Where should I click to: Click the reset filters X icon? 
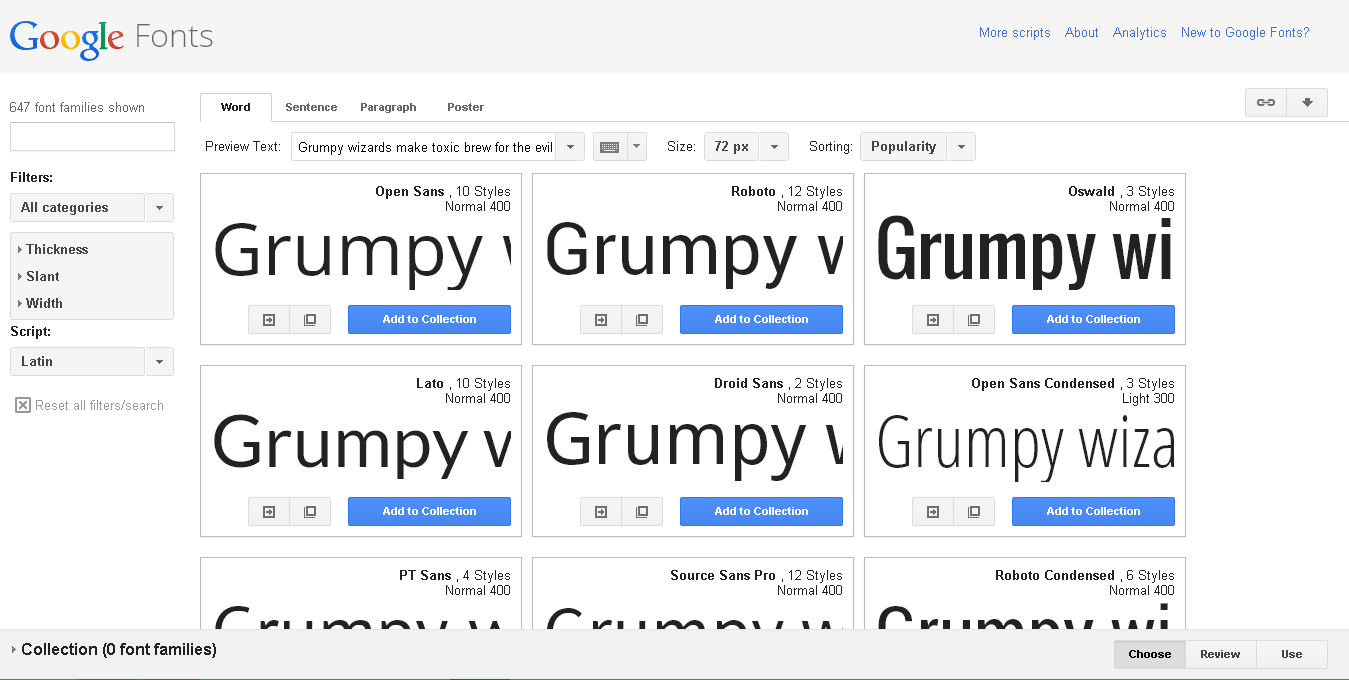(x=23, y=405)
